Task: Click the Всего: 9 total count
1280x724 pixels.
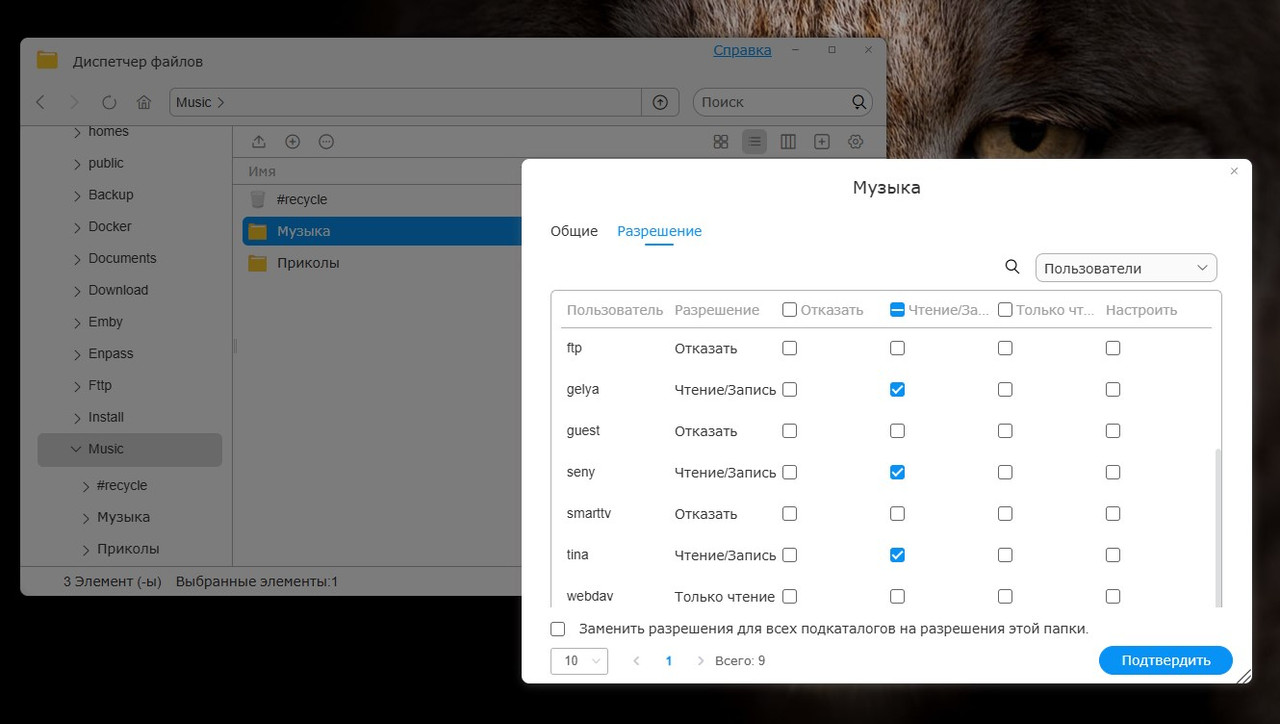Action: (x=740, y=661)
